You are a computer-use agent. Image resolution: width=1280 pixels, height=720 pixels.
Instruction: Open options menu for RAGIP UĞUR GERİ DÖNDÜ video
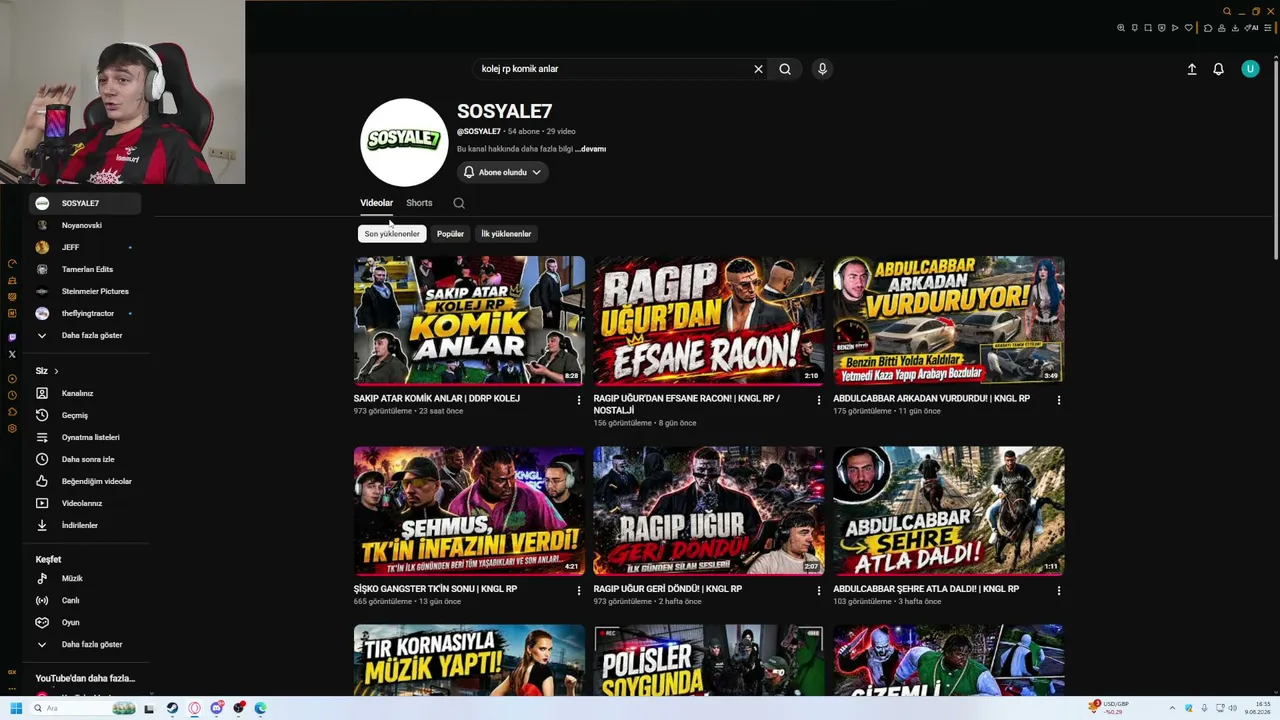click(x=818, y=591)
